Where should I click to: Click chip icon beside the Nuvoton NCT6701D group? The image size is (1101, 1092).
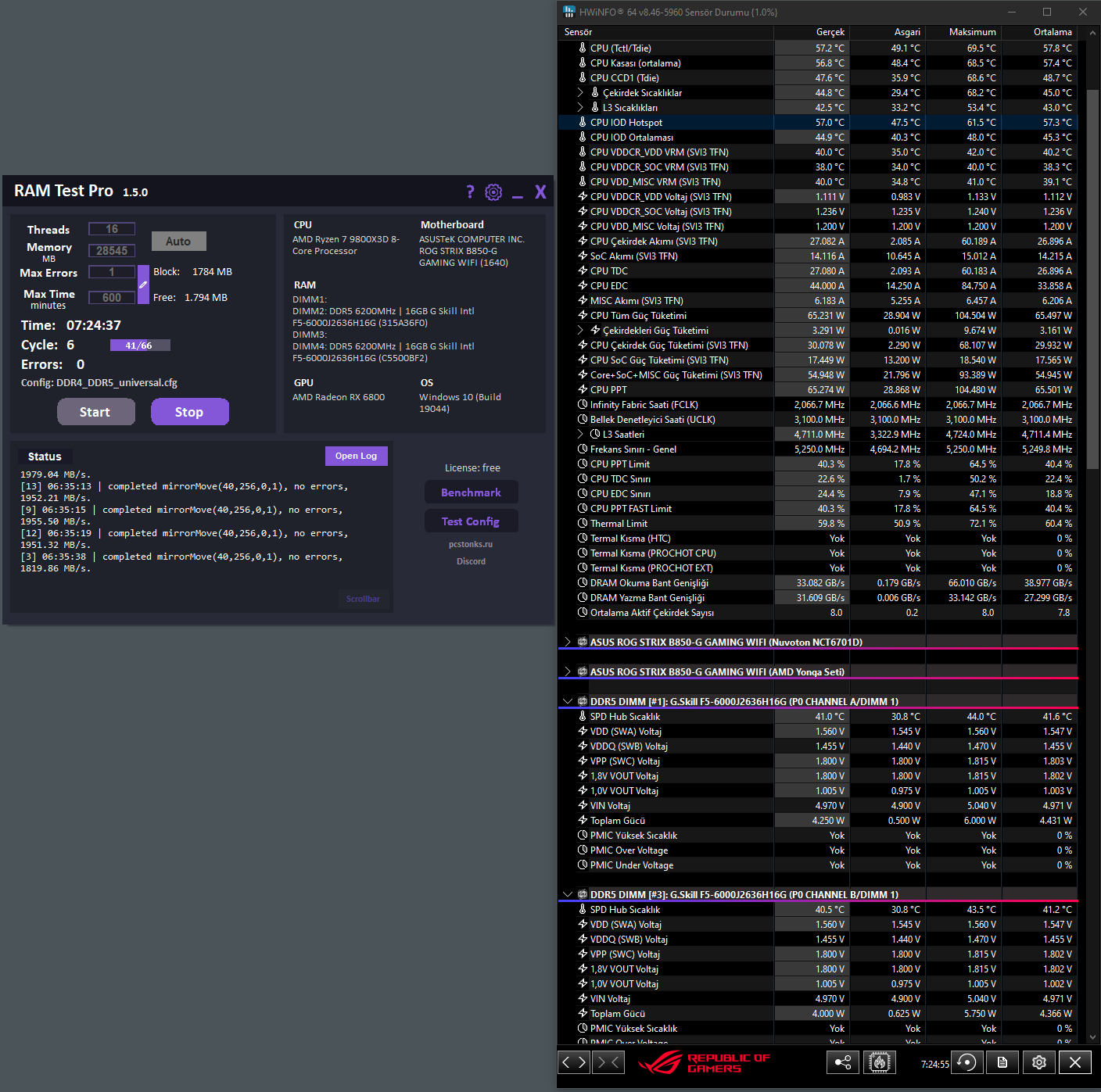coord(583,642)
